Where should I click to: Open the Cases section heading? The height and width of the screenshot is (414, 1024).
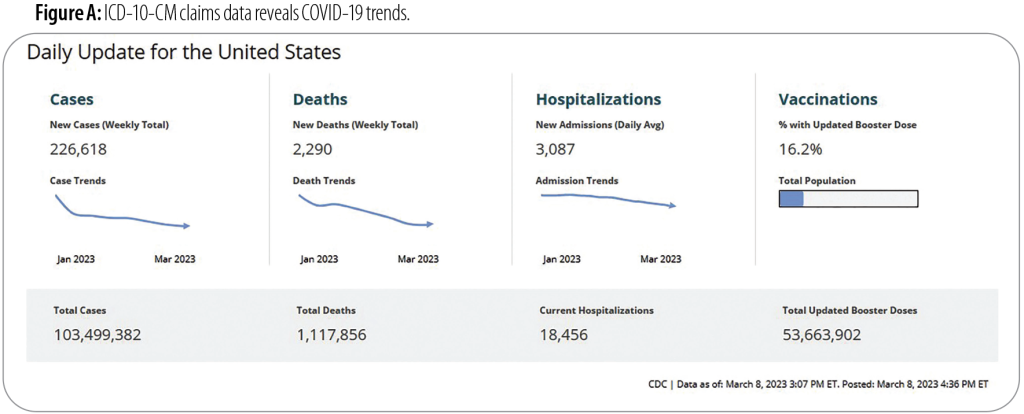coord(72,99)
